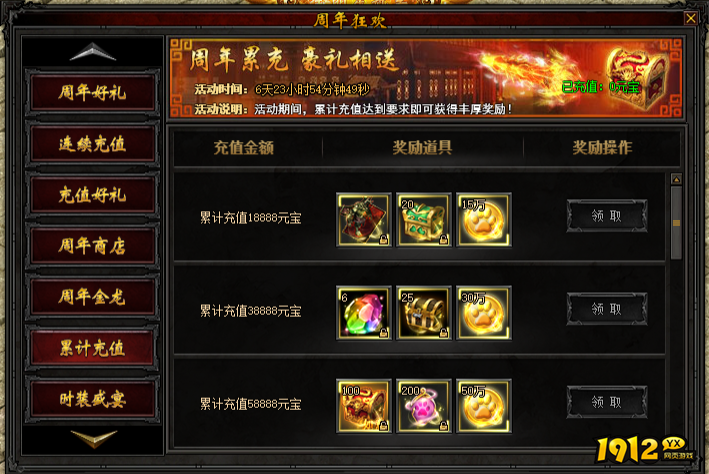Click the dark treasure chest reward (25)
709x474 pixels.
click(x=424, y=313)
